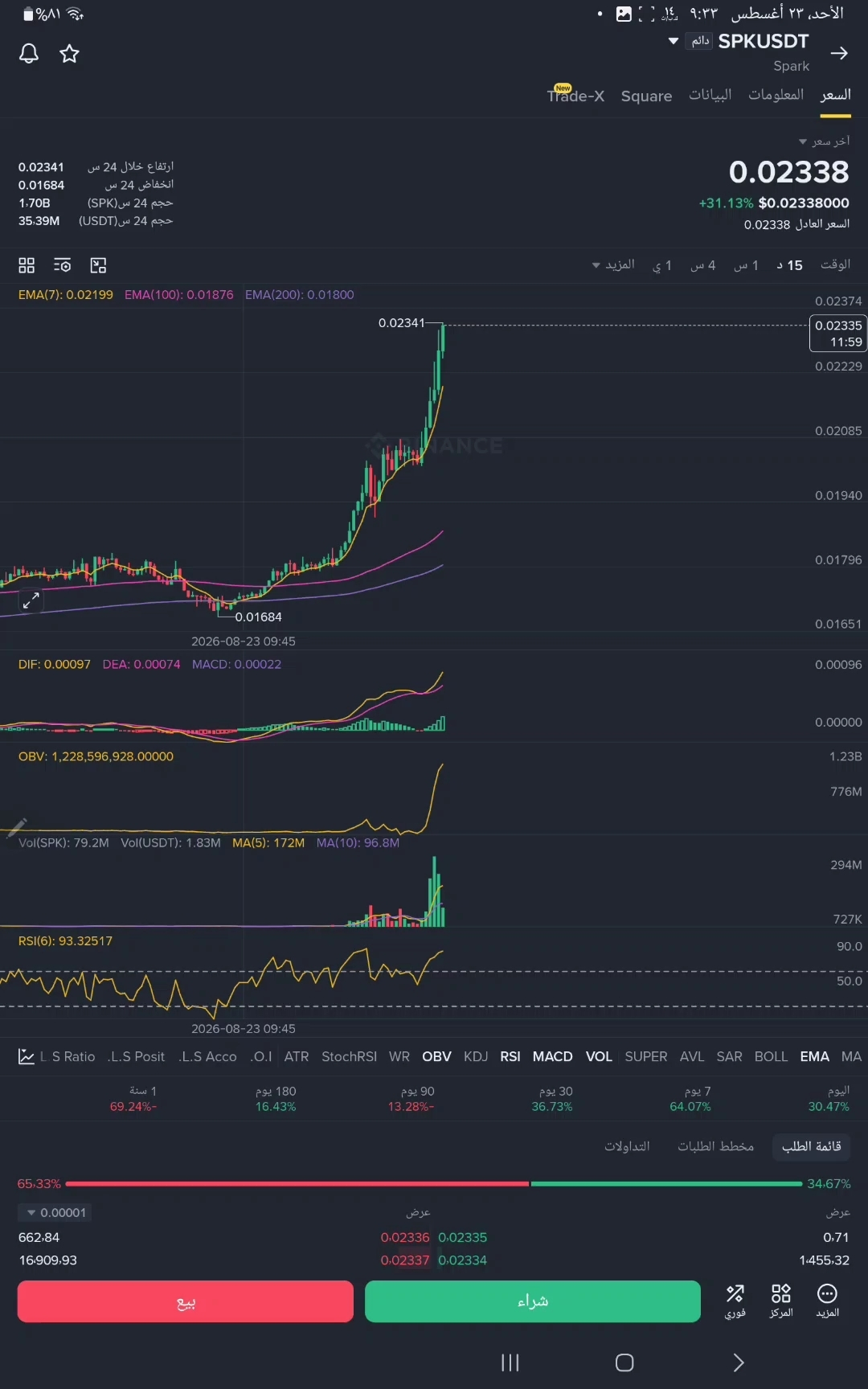
Task: Tap Android home button
Action: point(624,1362)
